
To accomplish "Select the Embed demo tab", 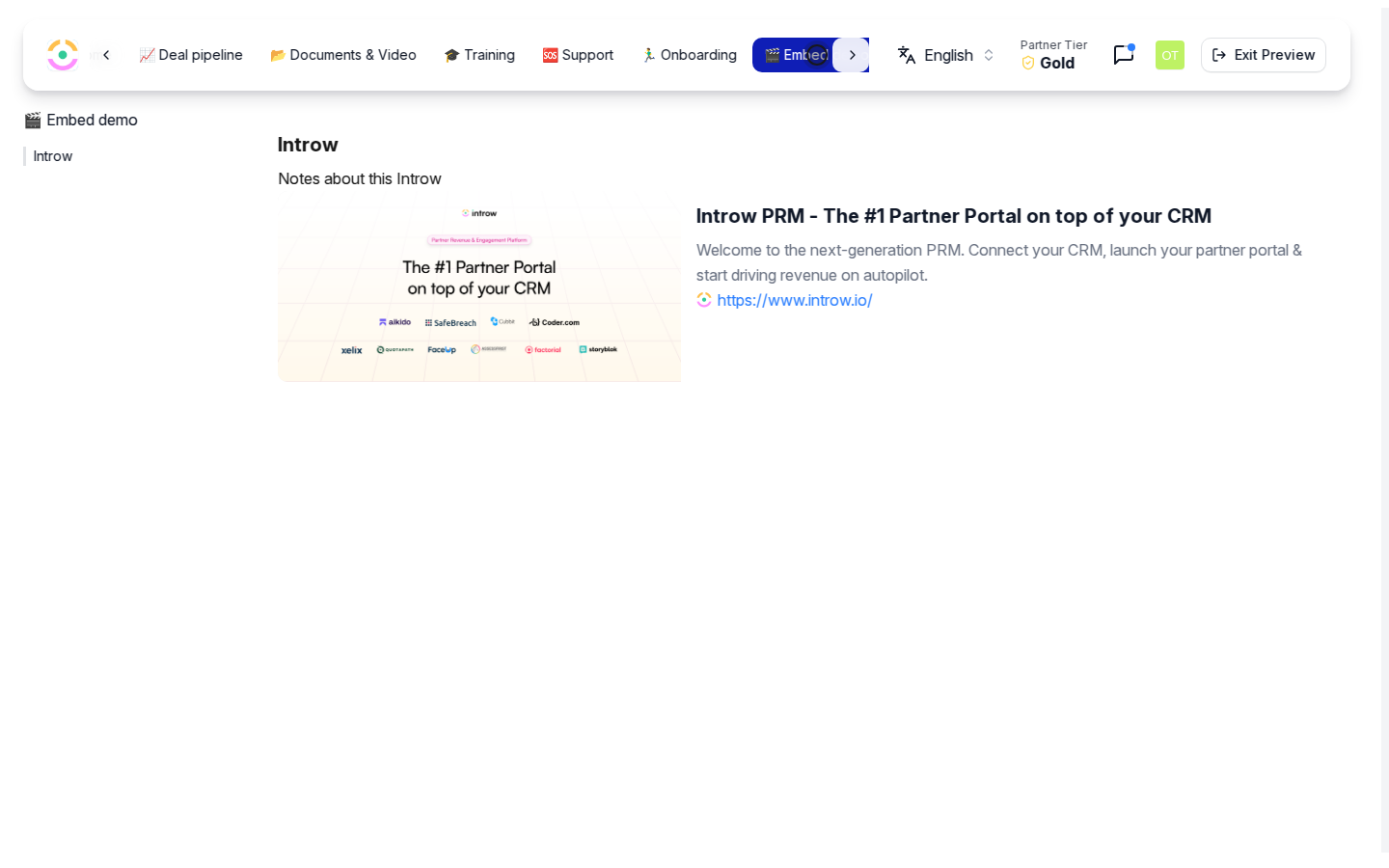I will click(795, 55).
